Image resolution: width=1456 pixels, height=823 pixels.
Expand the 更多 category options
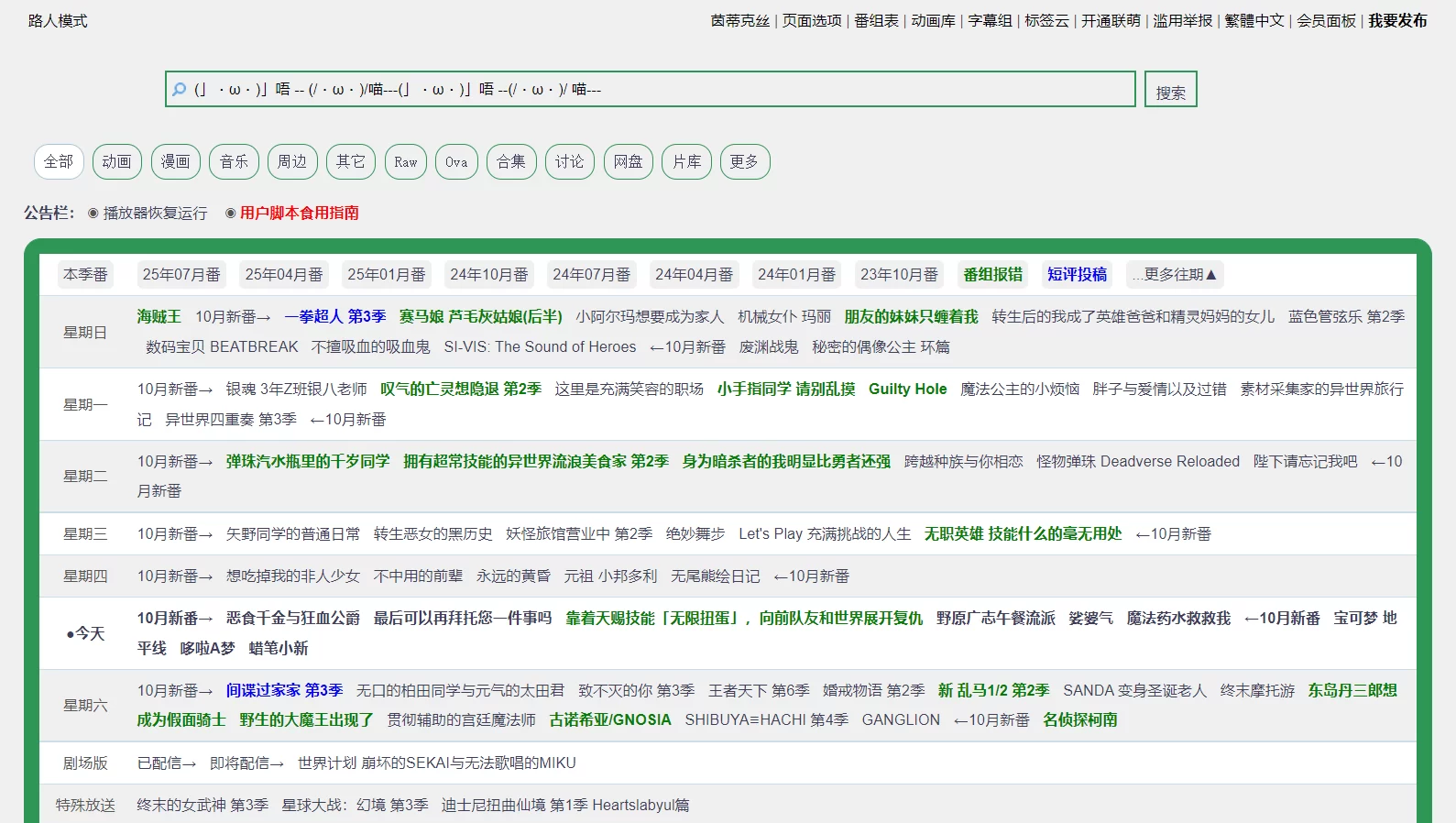[744, 161]
